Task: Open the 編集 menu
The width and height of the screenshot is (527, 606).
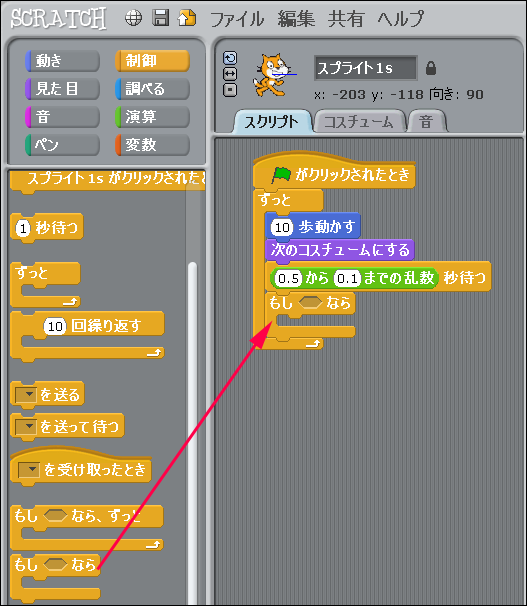Action: 296,19
